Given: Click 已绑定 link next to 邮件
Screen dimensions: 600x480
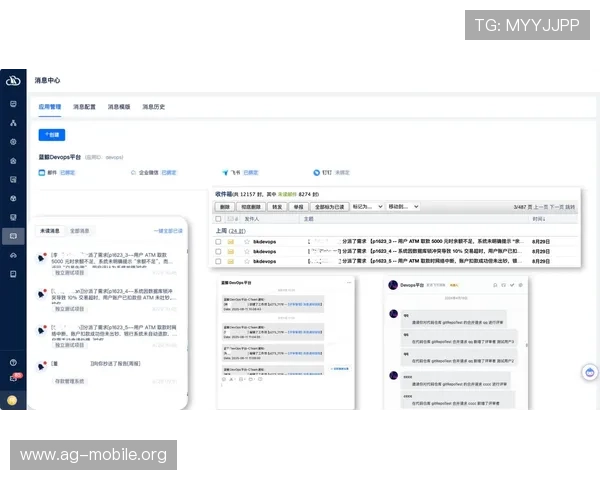Looking at the screenshot, I should [67, 173].
